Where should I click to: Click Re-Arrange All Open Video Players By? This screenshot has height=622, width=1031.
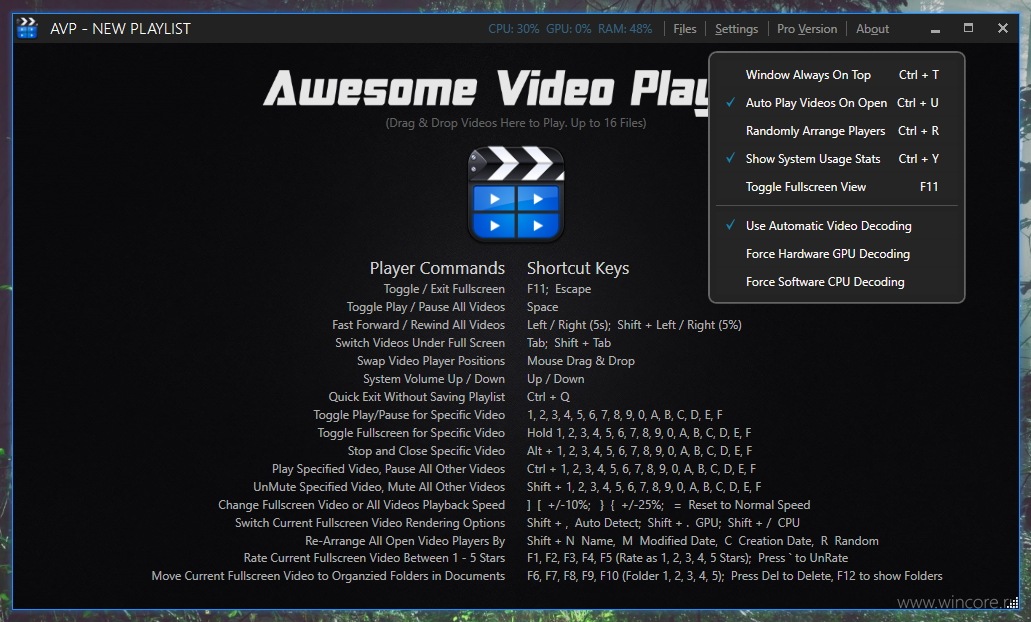(x=405, y=541)
